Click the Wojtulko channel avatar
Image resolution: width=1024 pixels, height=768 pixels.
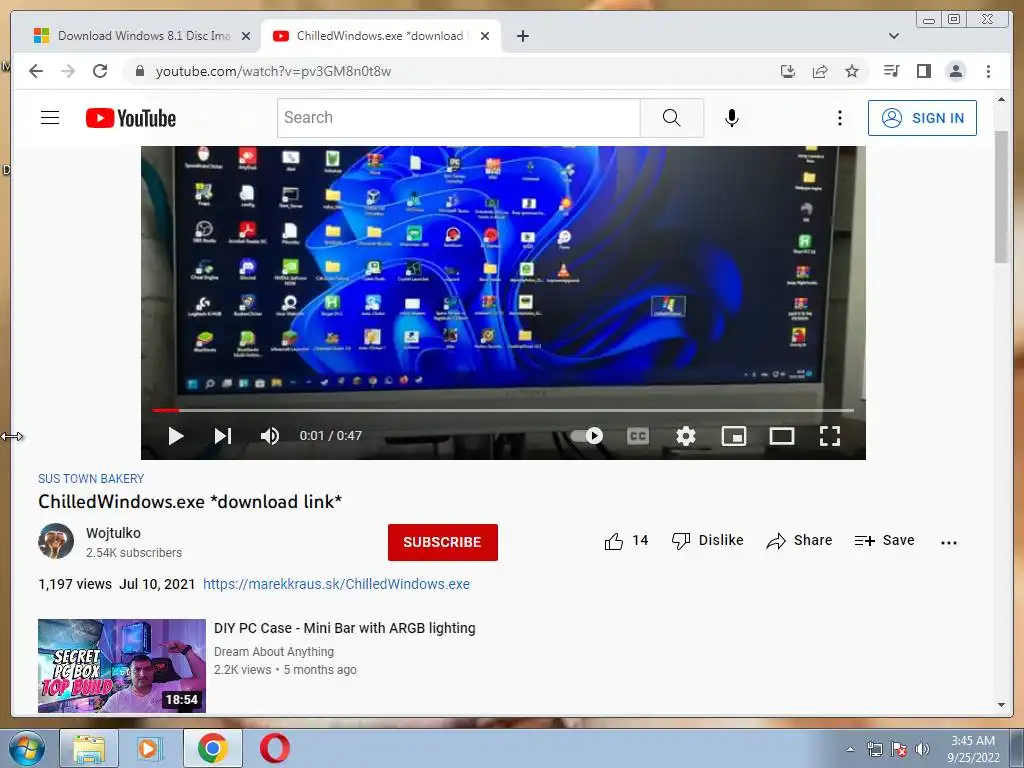pos(56,541)
